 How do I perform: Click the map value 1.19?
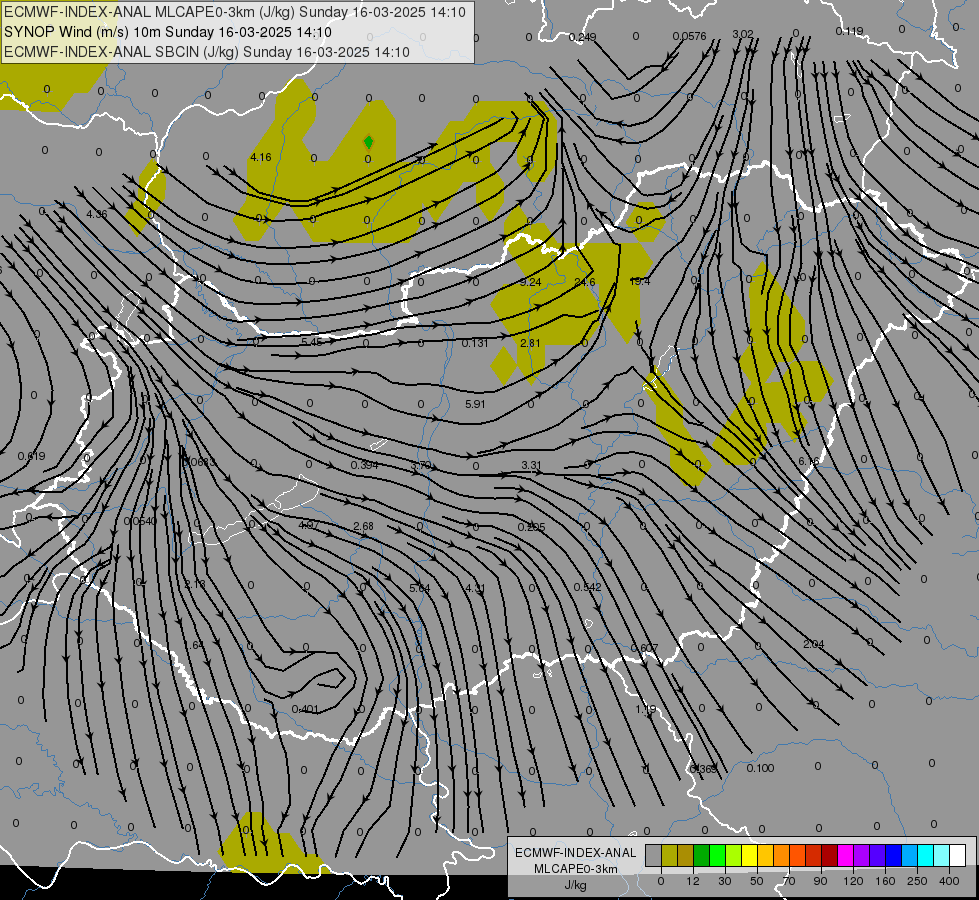[646, 710]
